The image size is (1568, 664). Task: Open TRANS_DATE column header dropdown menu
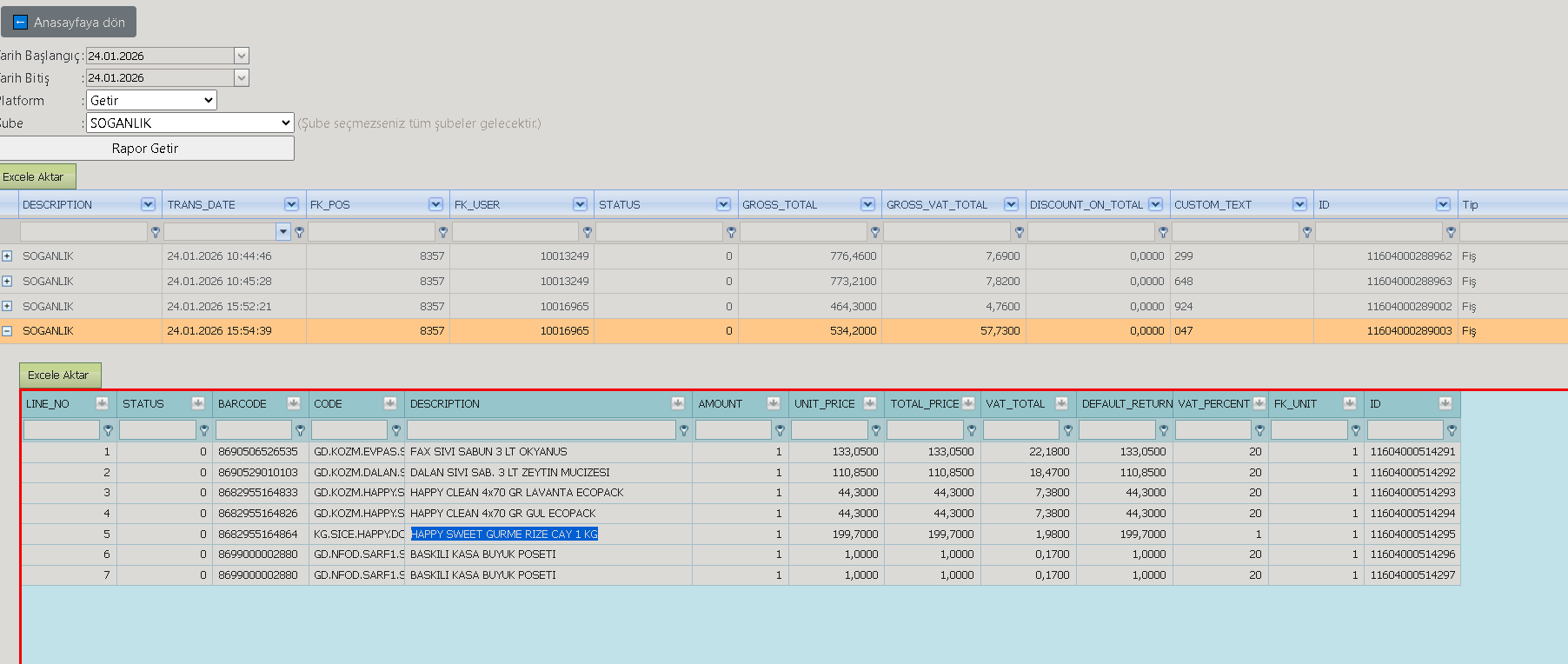[291, 204]
